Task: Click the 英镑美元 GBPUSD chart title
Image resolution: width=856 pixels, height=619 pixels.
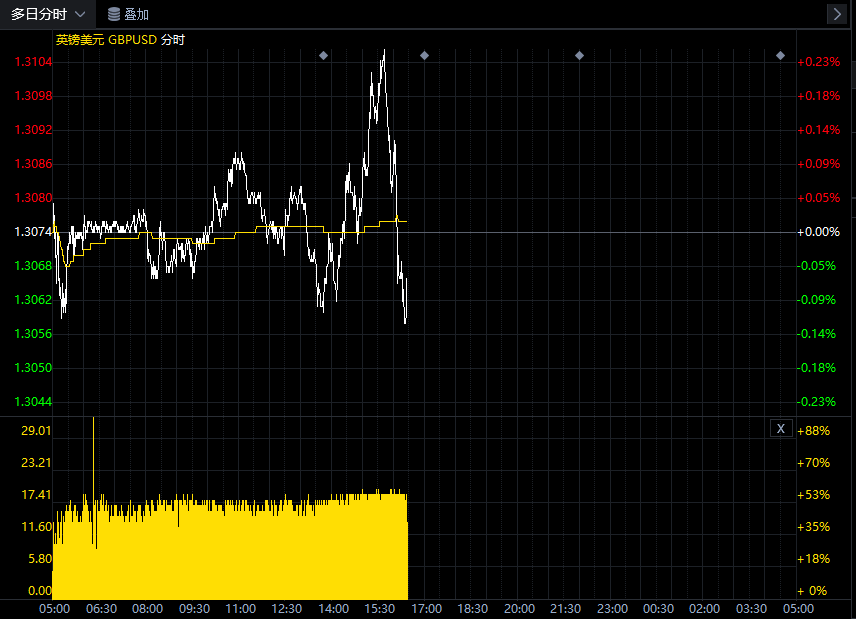Action: tap(120, 39)
